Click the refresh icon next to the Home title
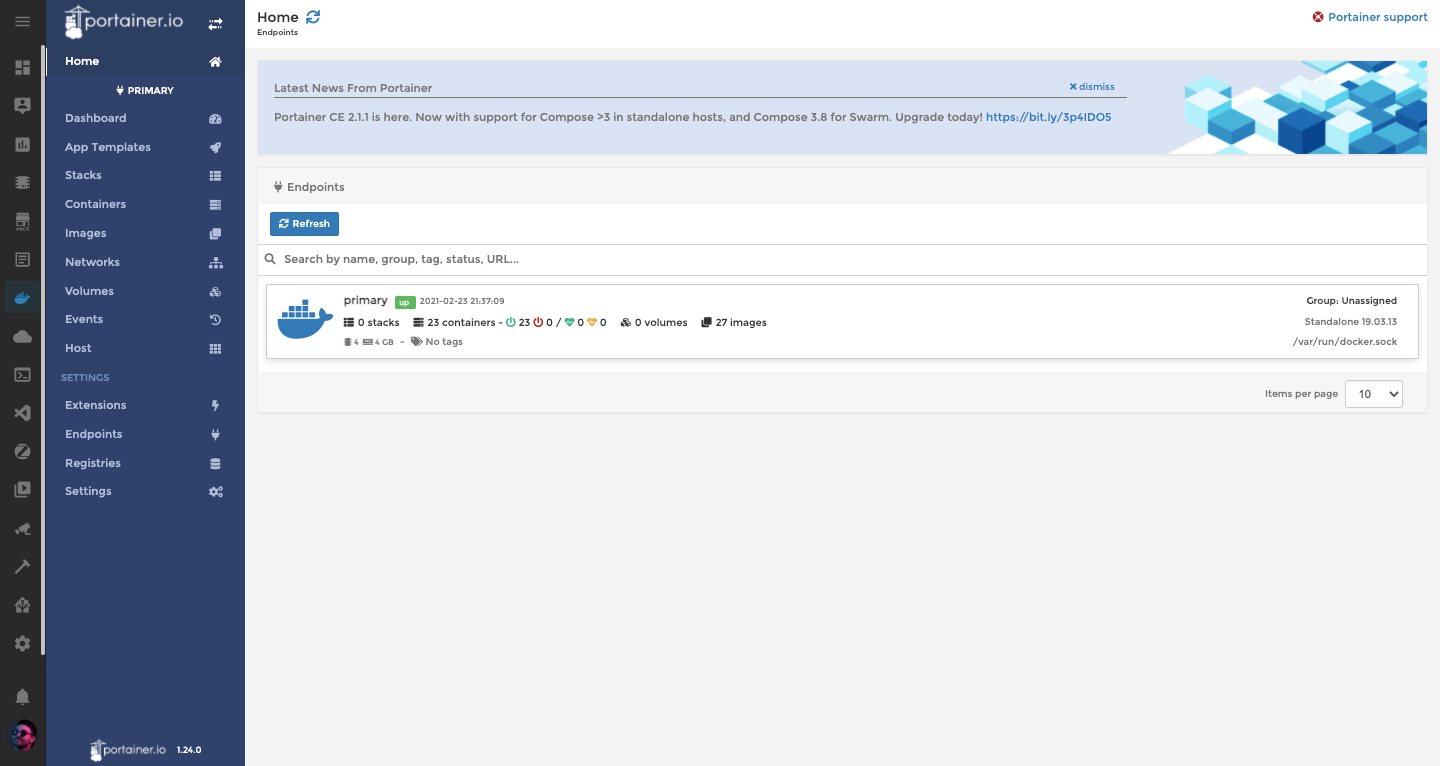Viewport: 1440px width, 766px height. tap(313, 16)
